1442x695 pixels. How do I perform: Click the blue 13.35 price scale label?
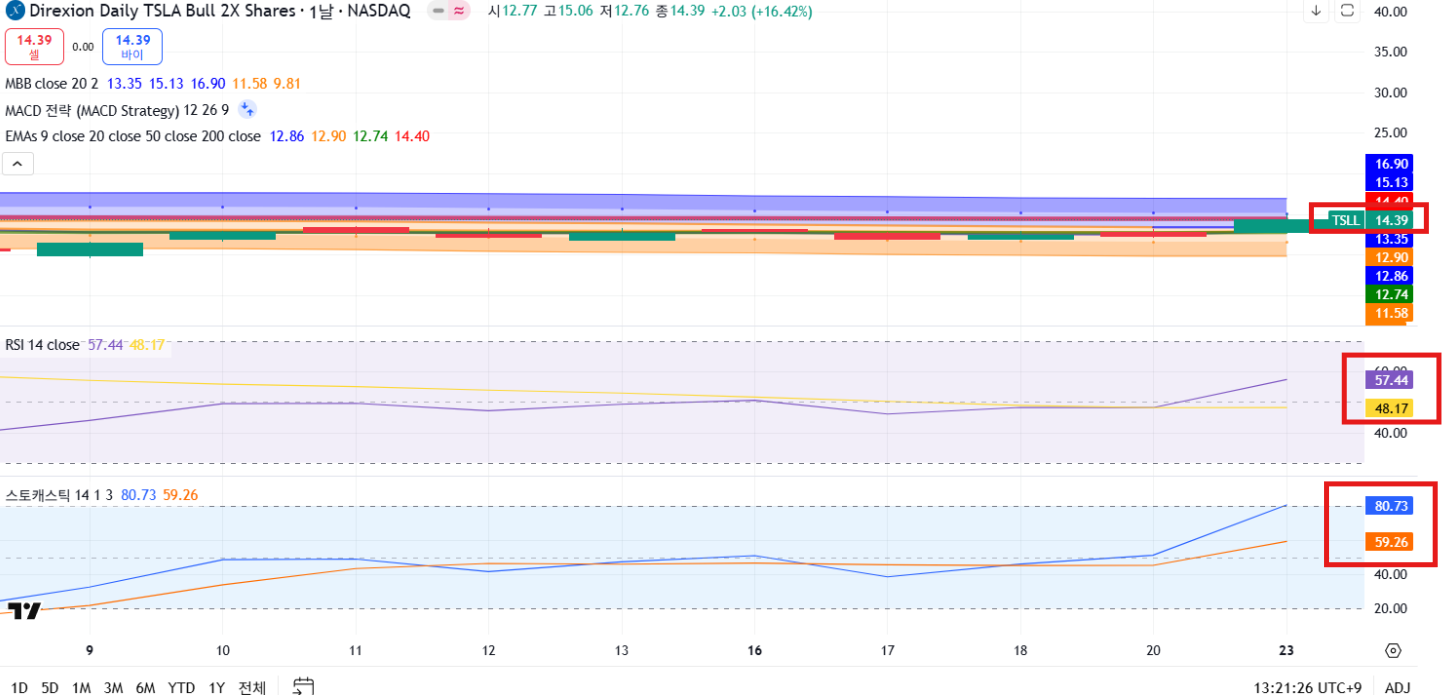pyautogui.click(x=1392, y=239)
